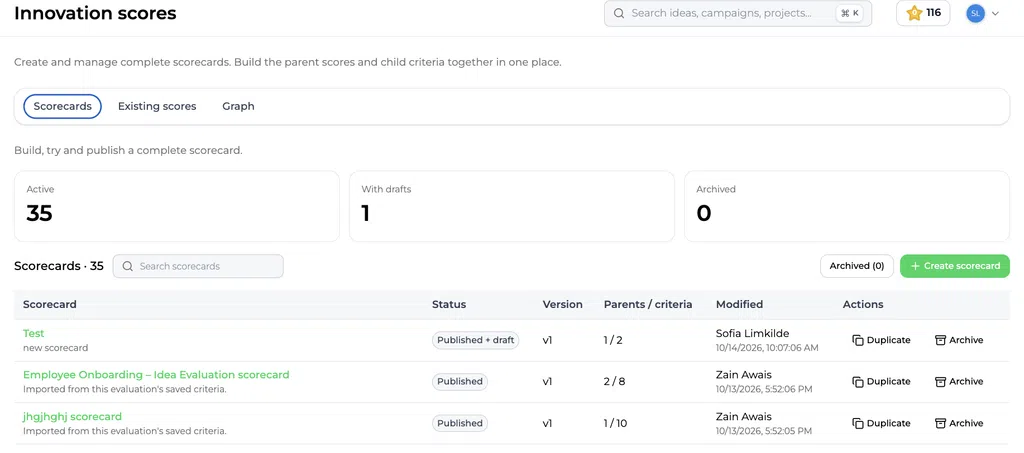Click the Published + draft status badge
This screenshot has height=453, width=1024.
(475, 340)
